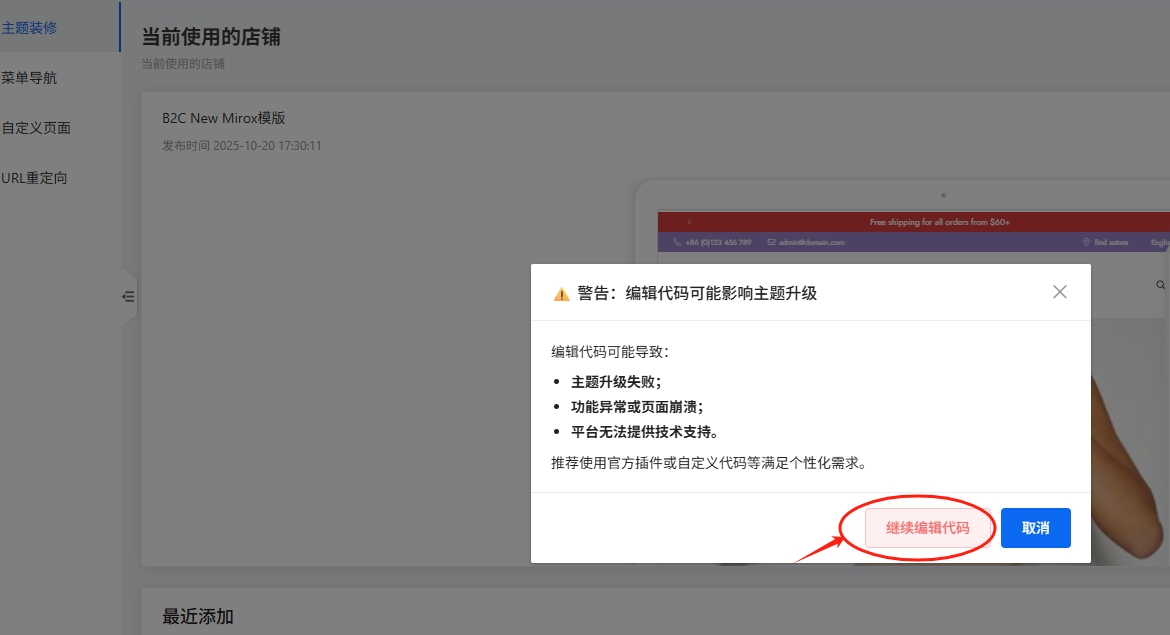1170x635 pixels.
Task: Click the phone icon in preview header
Action: click(677, 242)
